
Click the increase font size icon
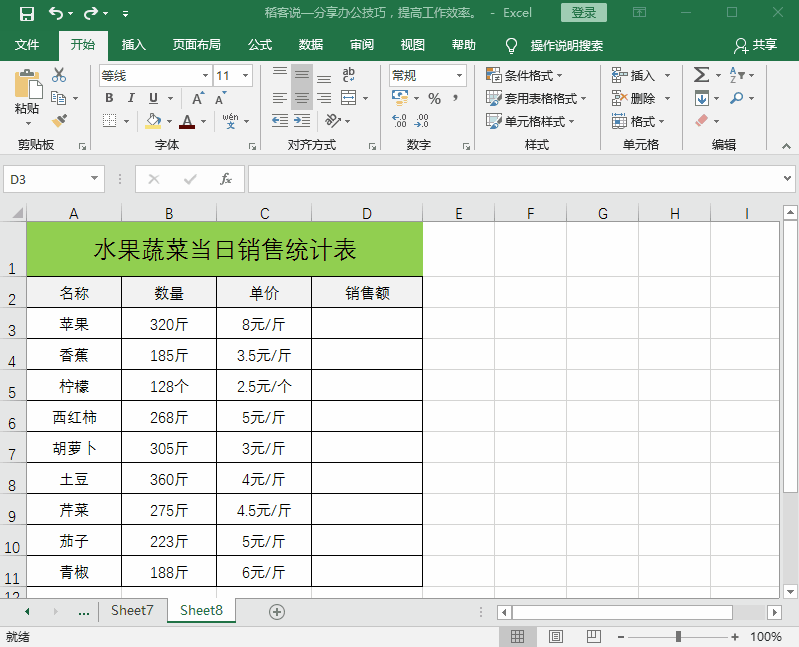coord(197,98)
